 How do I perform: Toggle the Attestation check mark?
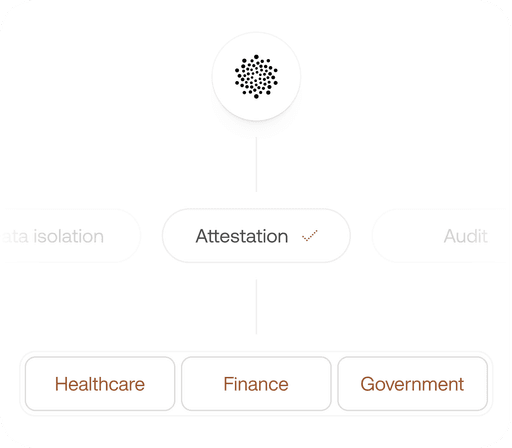pyautogui.click(x=310, y=235)
